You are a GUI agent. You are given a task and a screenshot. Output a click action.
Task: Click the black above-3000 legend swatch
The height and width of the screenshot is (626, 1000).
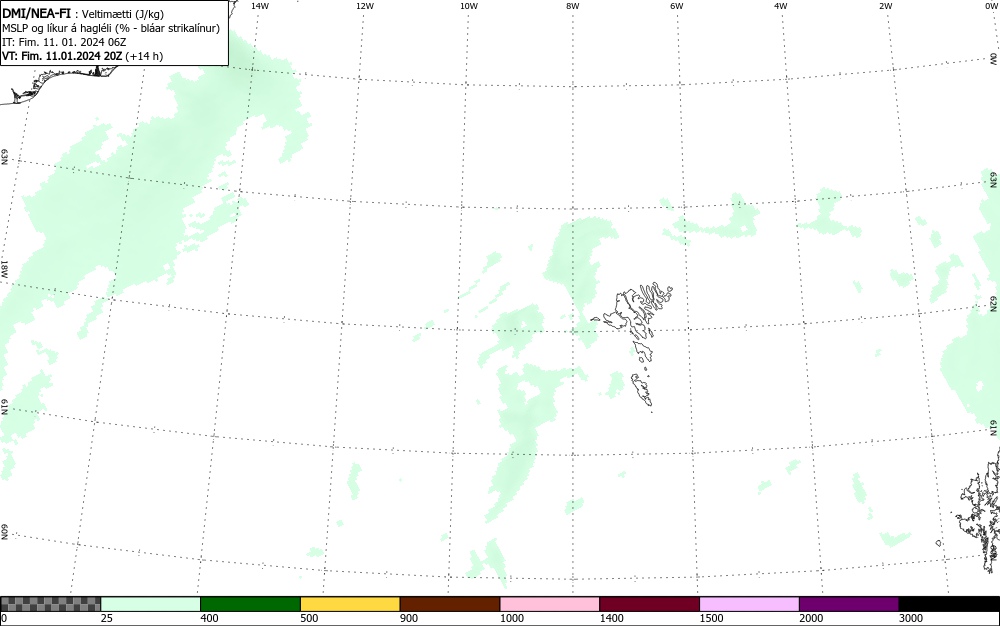point(949,604)
